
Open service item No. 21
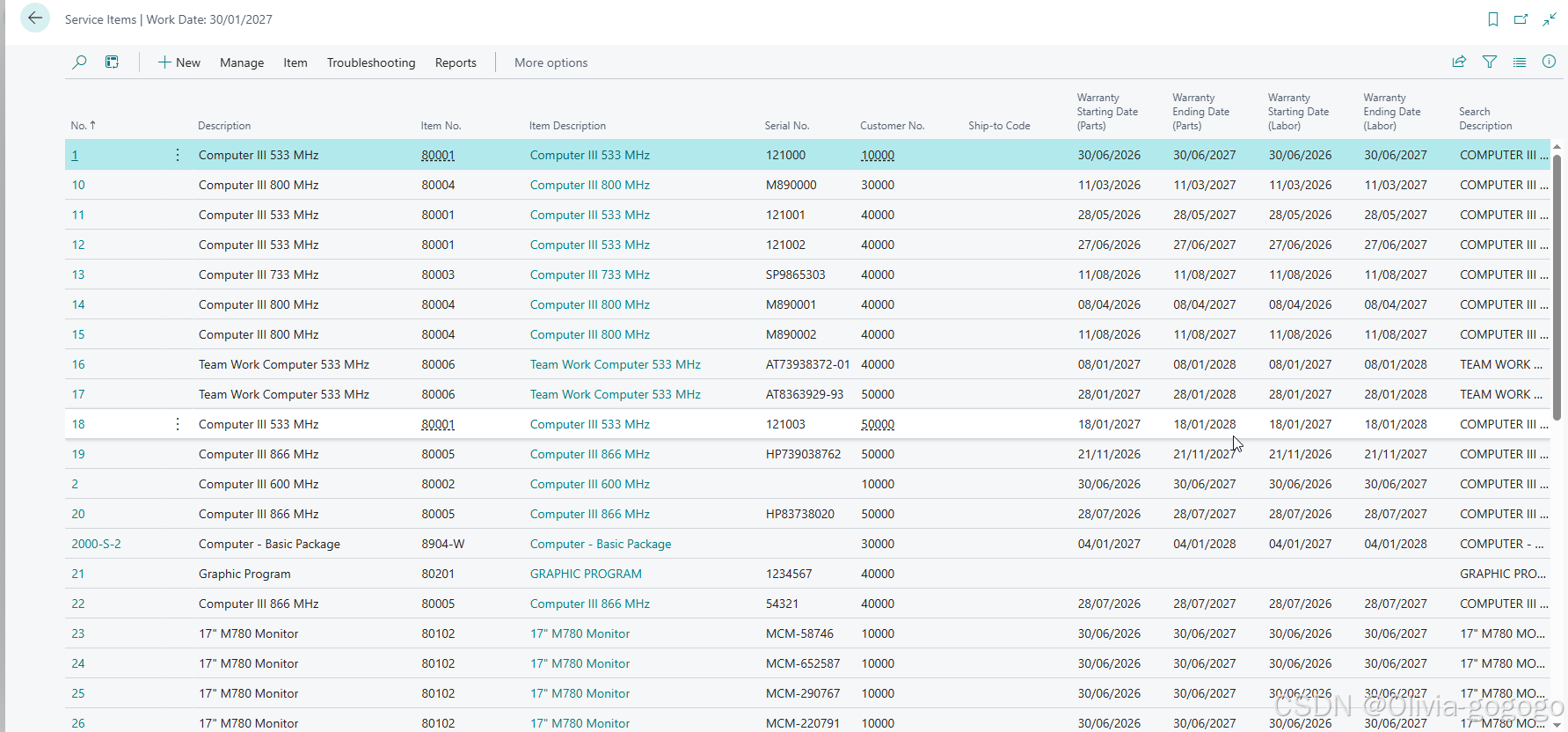coord(78,574)
